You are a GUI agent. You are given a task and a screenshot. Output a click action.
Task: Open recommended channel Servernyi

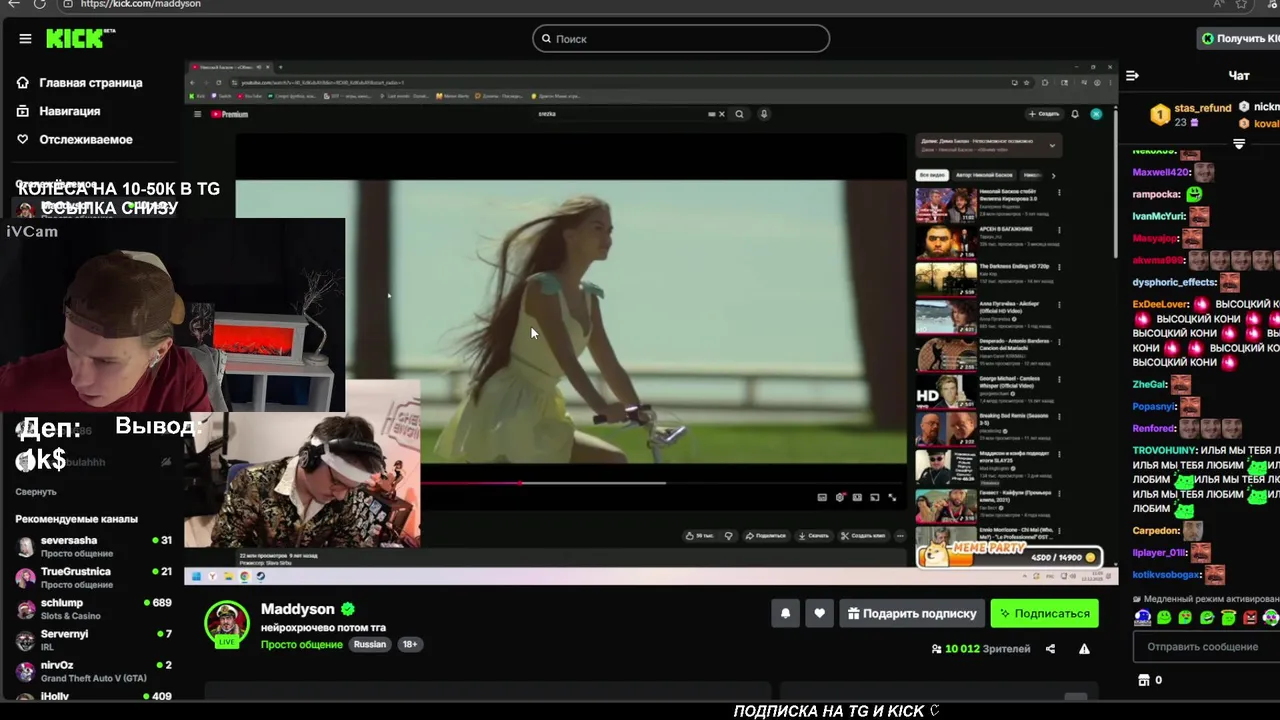pos(93,639)
